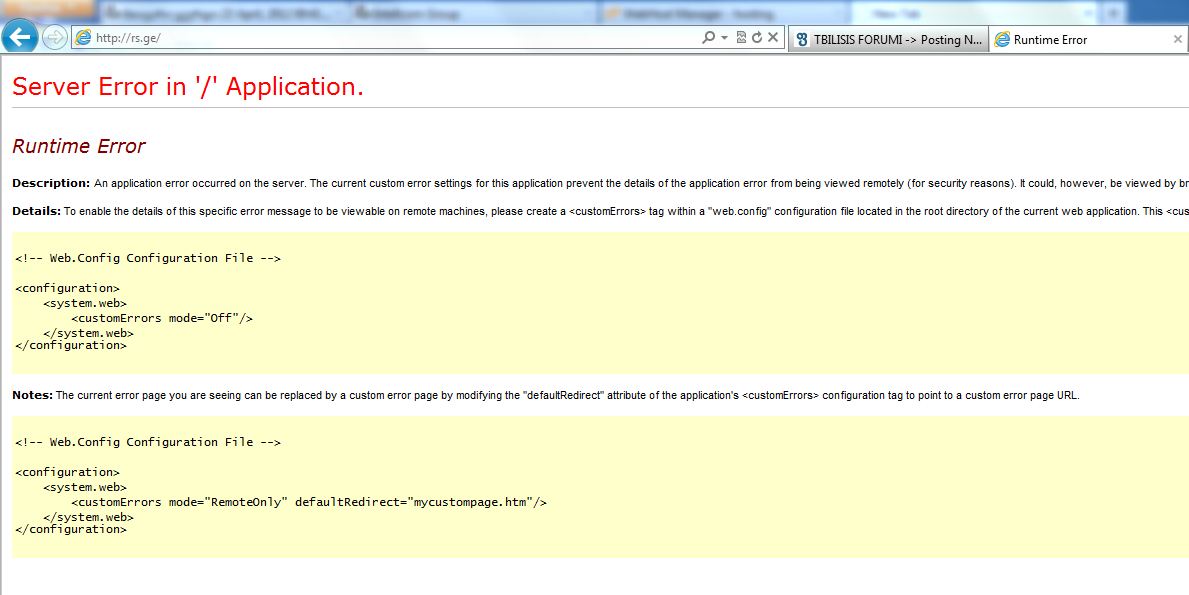This screenshot has width=1189, height=595.
Task: Switch to the TBILISIS FORUMI tab
Action: 888,39
